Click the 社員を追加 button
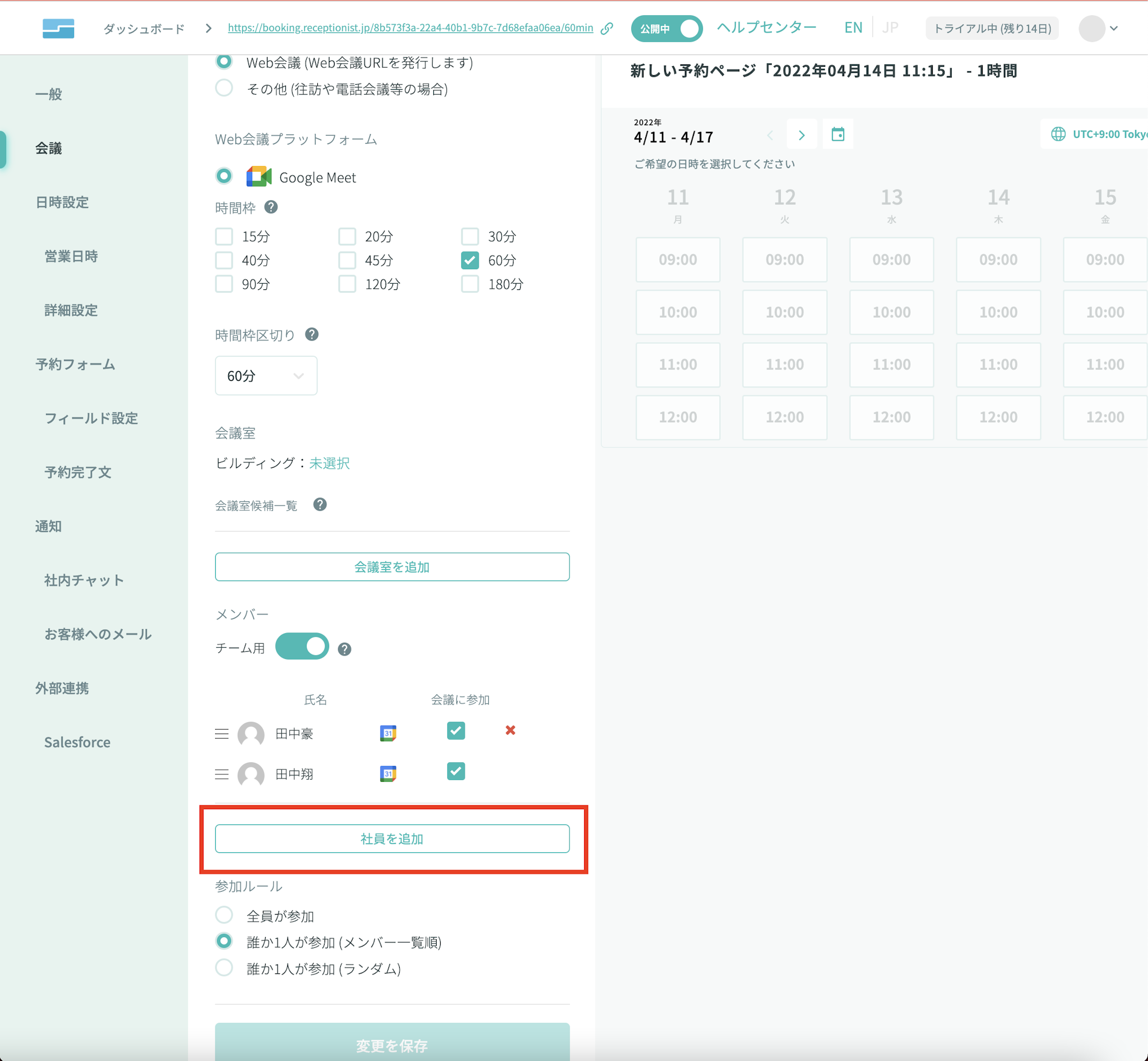Viewport: 1148px width, 1061px height. coord(392,839)
